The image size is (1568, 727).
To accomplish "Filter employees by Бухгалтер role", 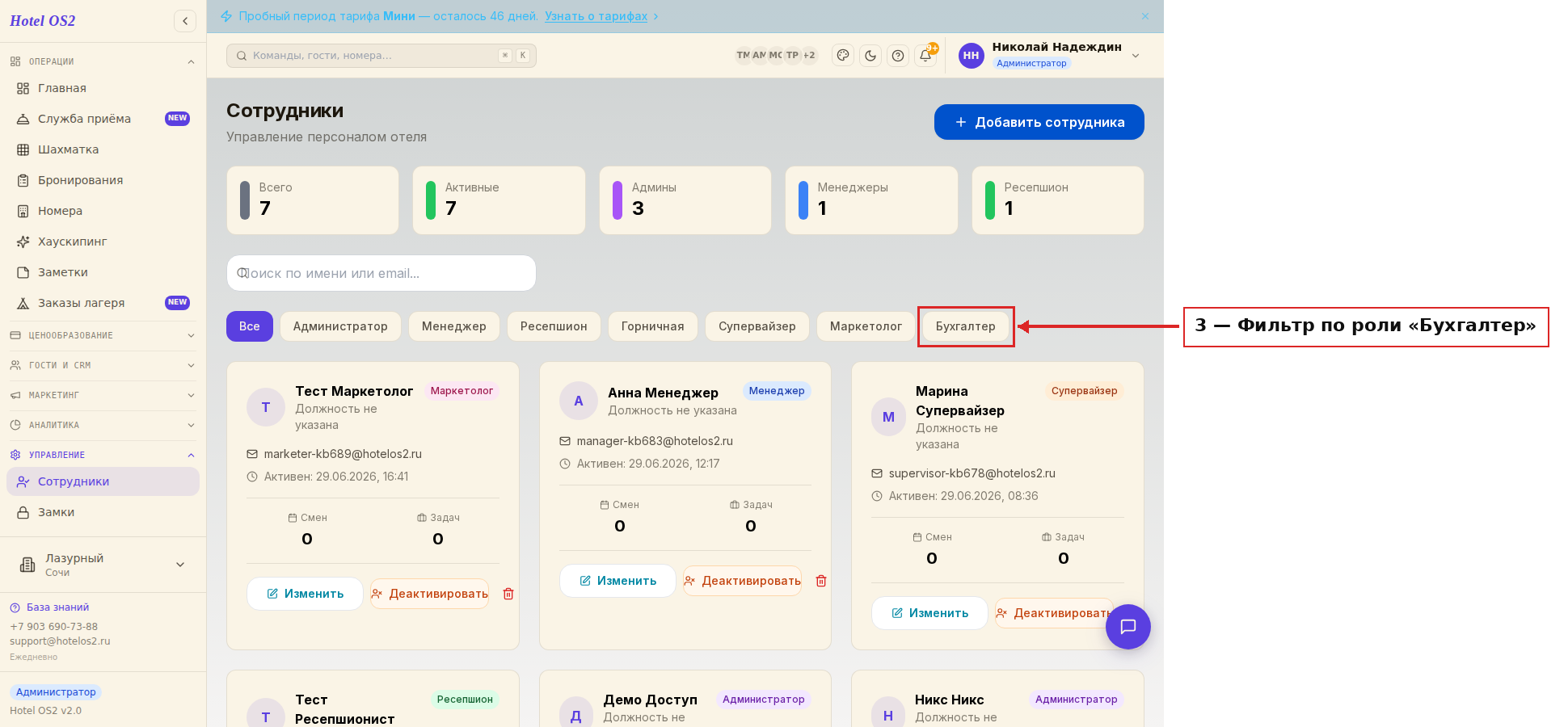I will pyautogui.click(x=966, y=326).
